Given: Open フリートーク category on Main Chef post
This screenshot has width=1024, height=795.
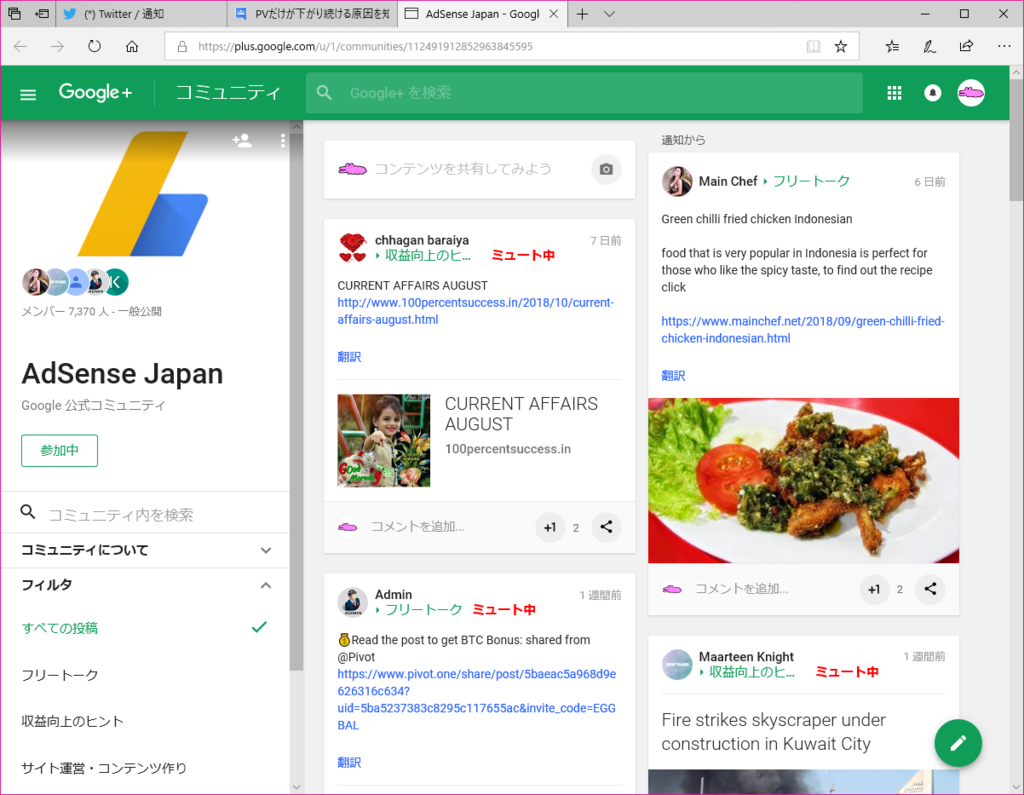Looking at the screenshot, I should pyautogui.click(x=811, y=181).
